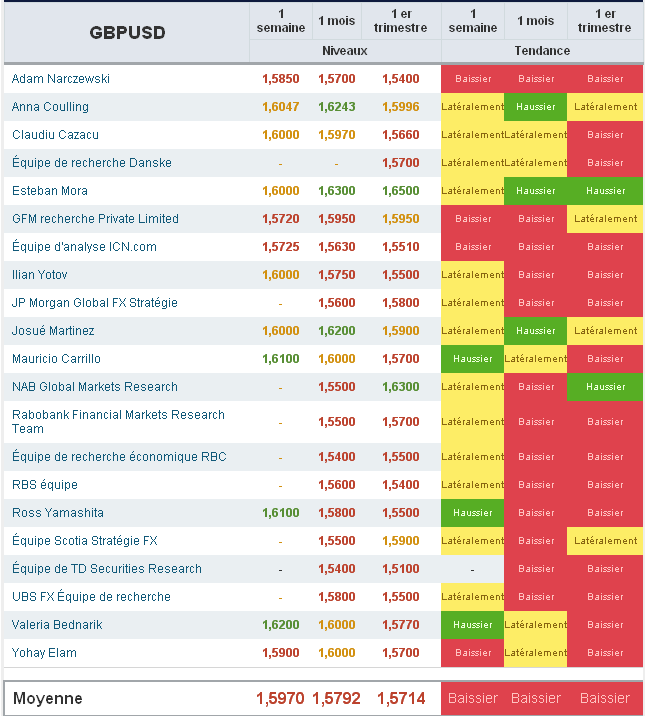Viewport: 645px width, 716px height.
Task: Click Adam Narczewski's 1 semaine level 1,5850
Action: click(x=281, y=79)
